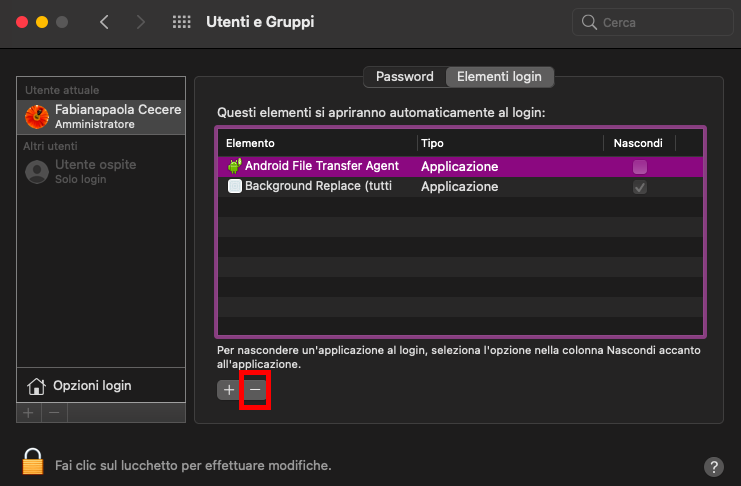Screen dimensions: 741x486
Task: Click the Tipo column header
Action: pyautogui.click(x=510, y=143)
